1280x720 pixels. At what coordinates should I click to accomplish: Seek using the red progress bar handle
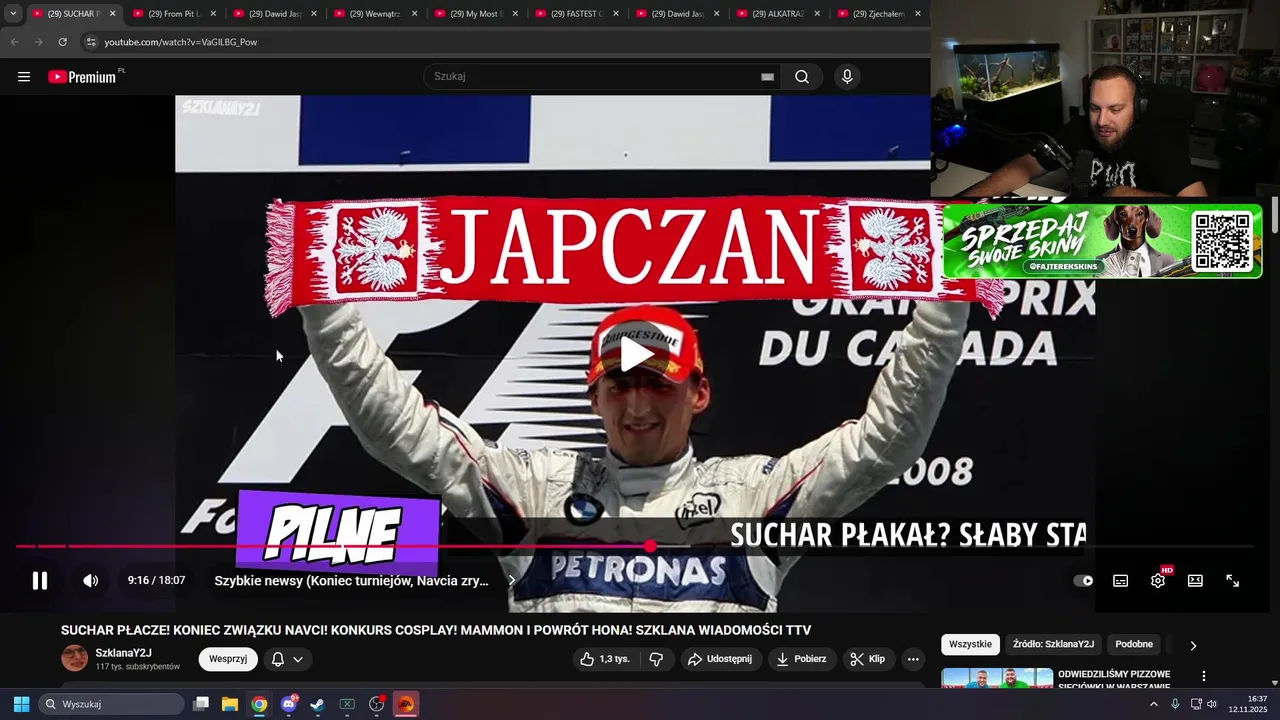pos(651,546)
